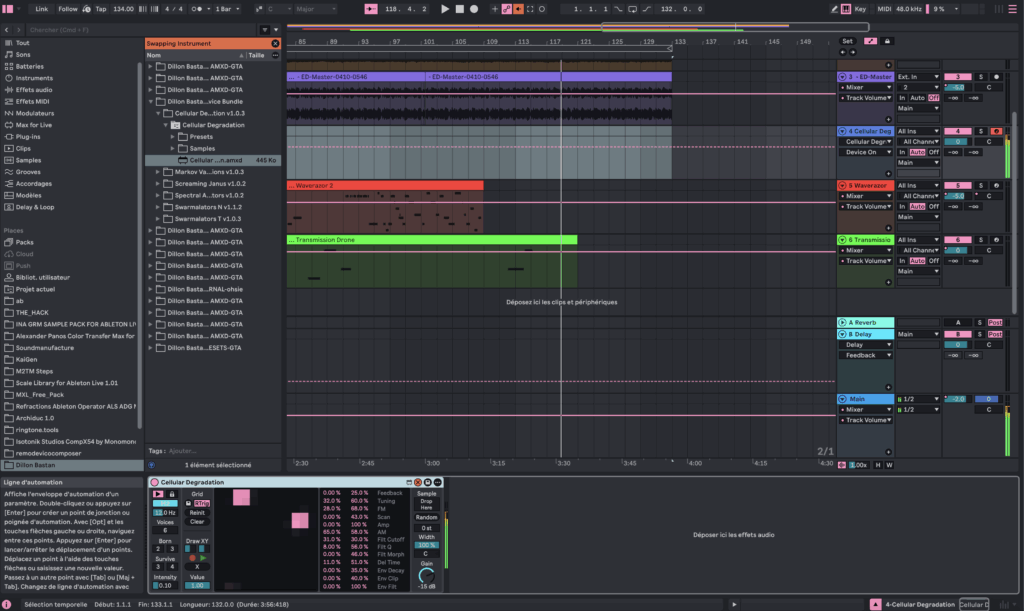The height and width of the screenshot is (611, 1024).
Task: Click the Set locator button
Action: (847, 41)
